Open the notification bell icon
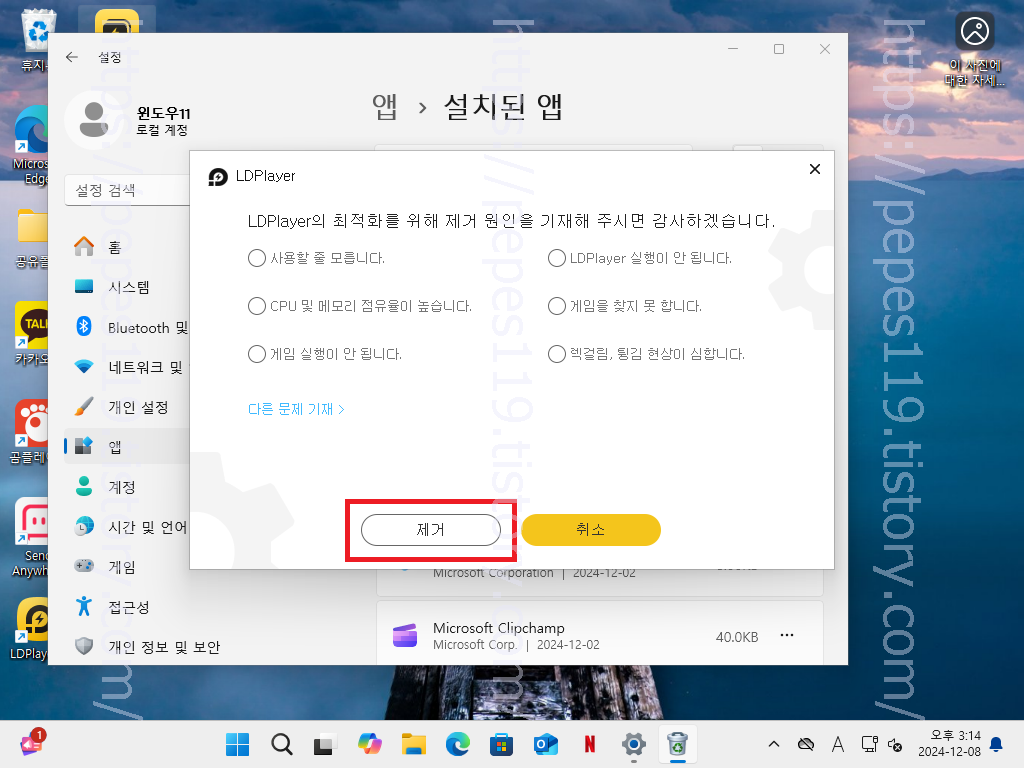This screenshot has height=768, width=1024. [997, 744]
